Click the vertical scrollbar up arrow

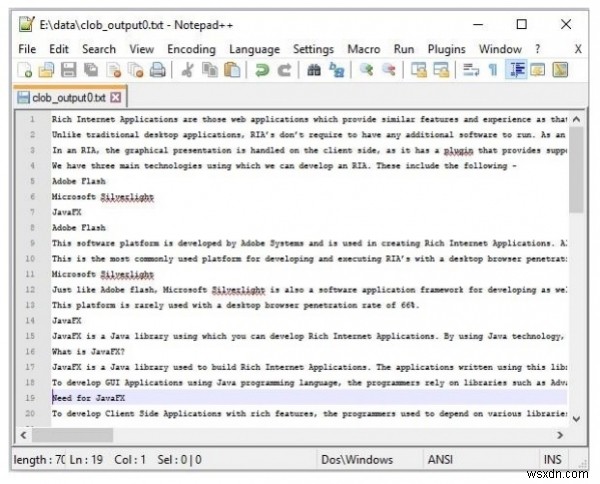[x=576, y=119]
